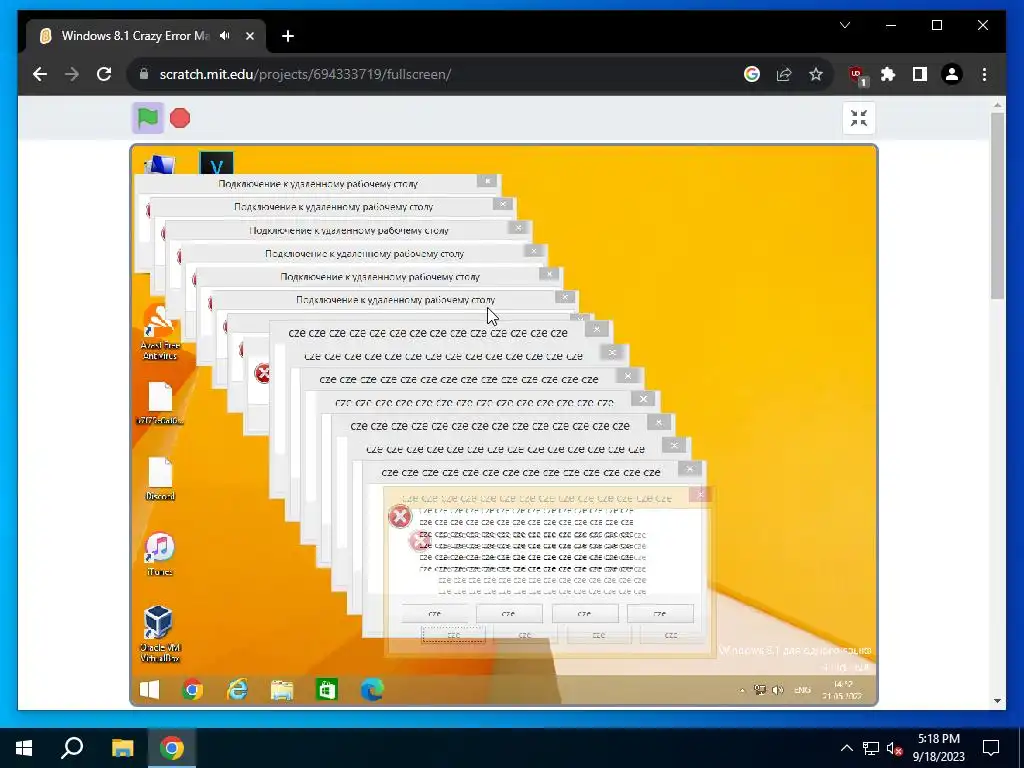Screen dimensions: 1024x768
Task: Click the address bar URL
Action: click(x=305, y=74)
